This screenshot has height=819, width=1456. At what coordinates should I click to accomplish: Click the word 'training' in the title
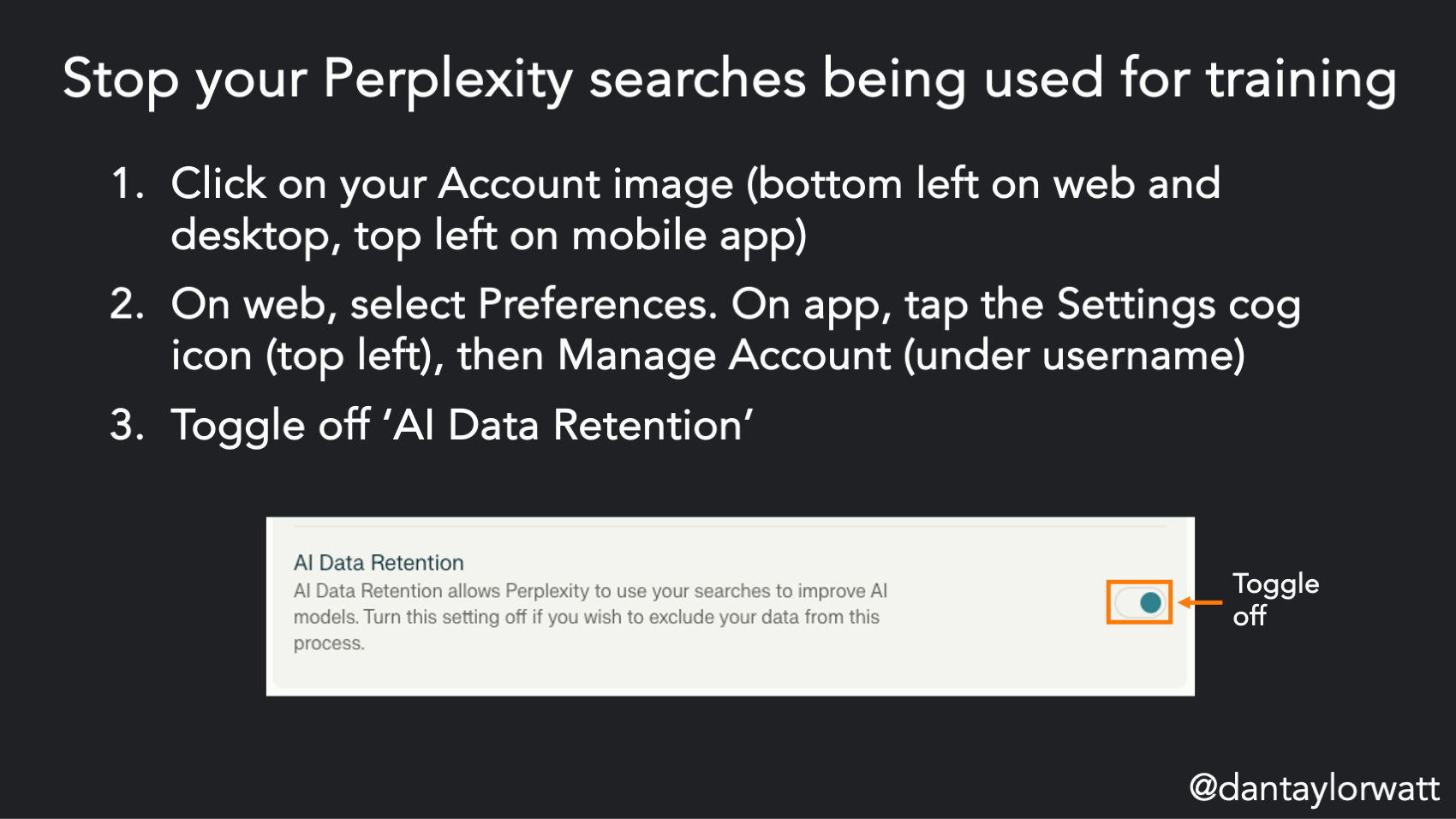pyautogui.click(x=1302, y=80)
